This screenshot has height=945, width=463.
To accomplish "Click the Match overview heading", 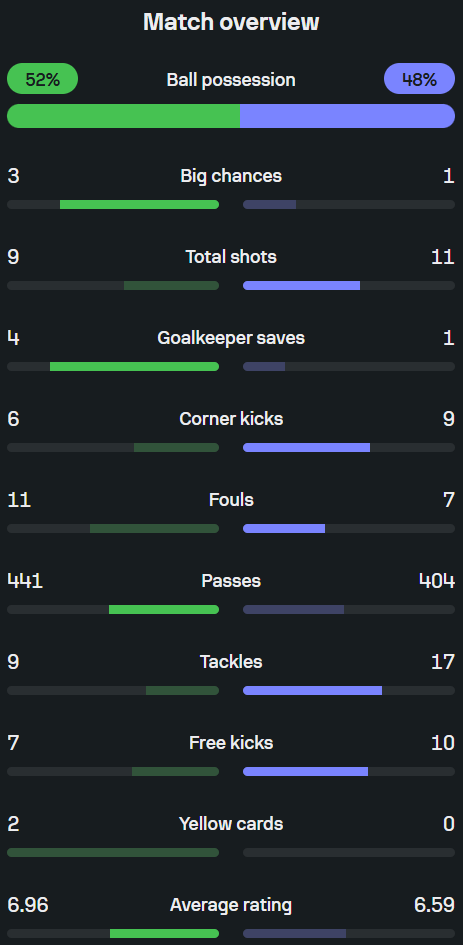I will 231,22.
